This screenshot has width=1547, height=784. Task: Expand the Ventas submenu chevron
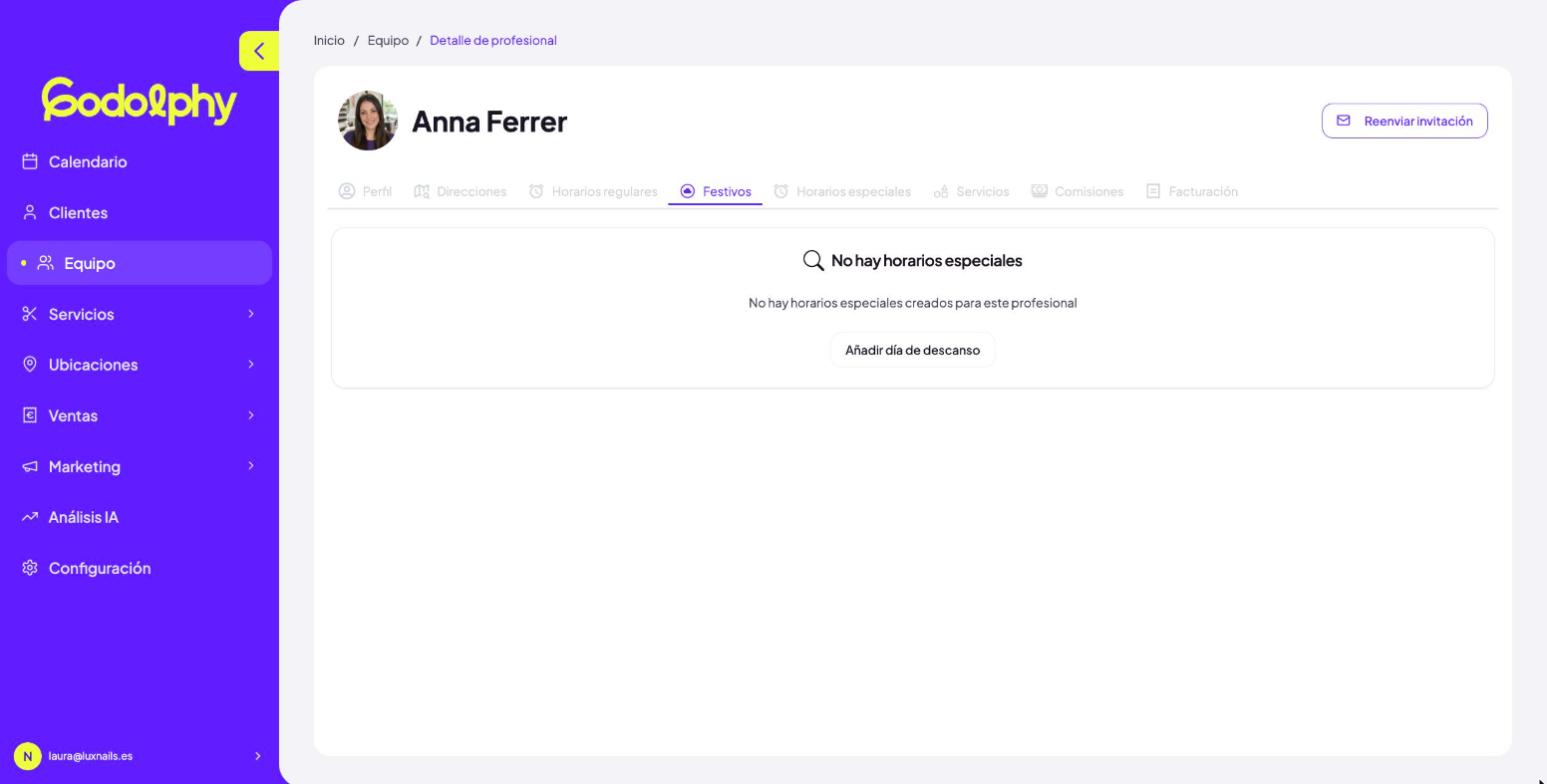click(251, 416)
